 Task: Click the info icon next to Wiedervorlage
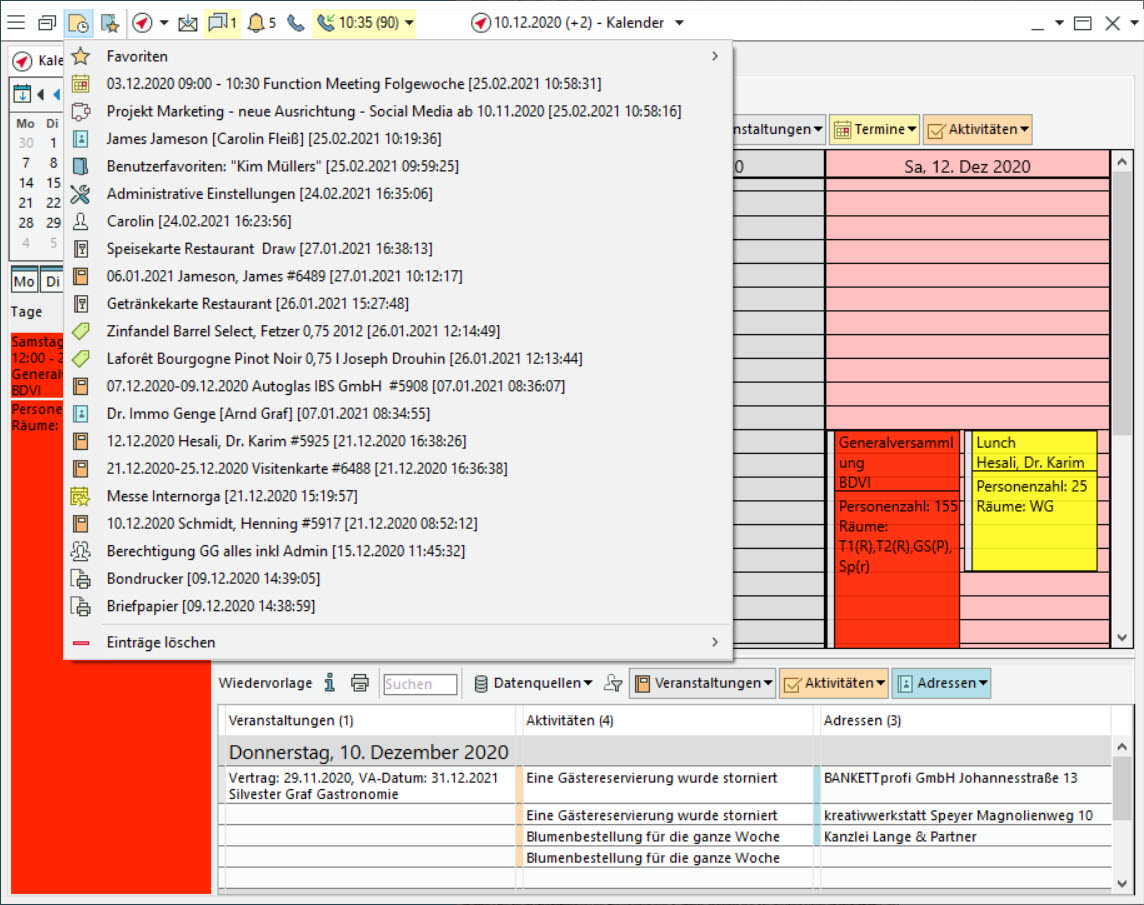[x=330, y=683]
